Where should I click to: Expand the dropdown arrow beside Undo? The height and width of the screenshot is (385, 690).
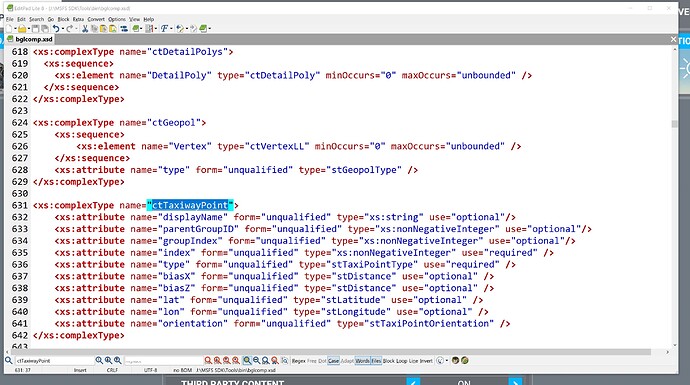pos(63,29)
